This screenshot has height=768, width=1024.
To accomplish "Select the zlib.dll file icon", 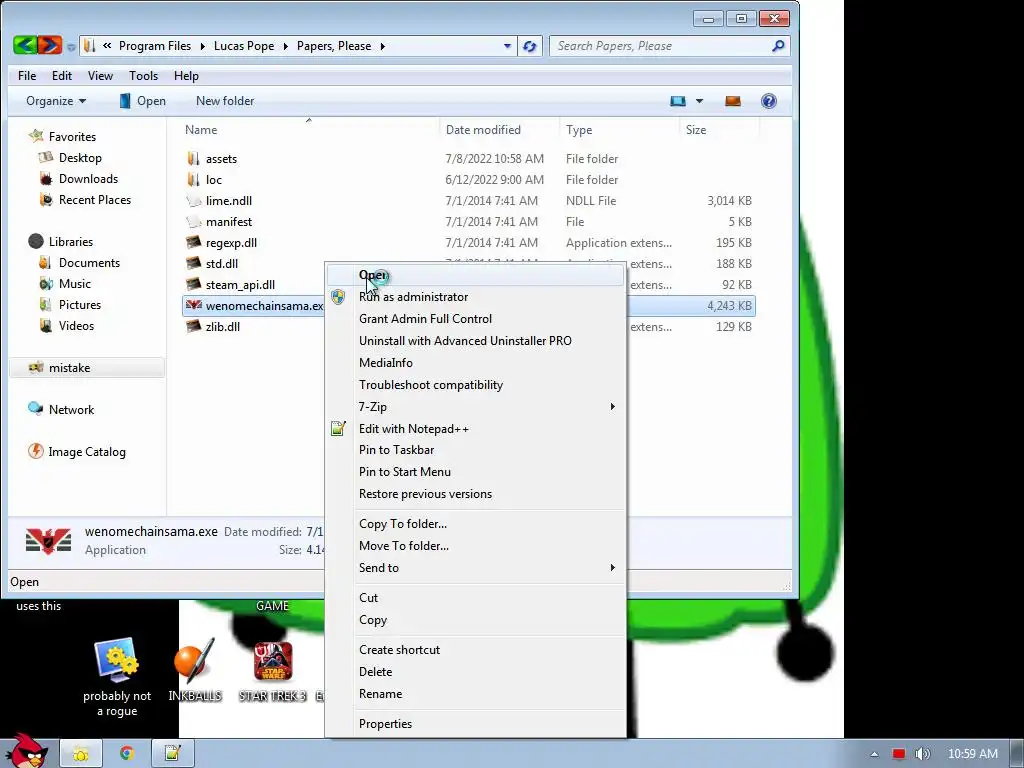I will coord(193,327).
